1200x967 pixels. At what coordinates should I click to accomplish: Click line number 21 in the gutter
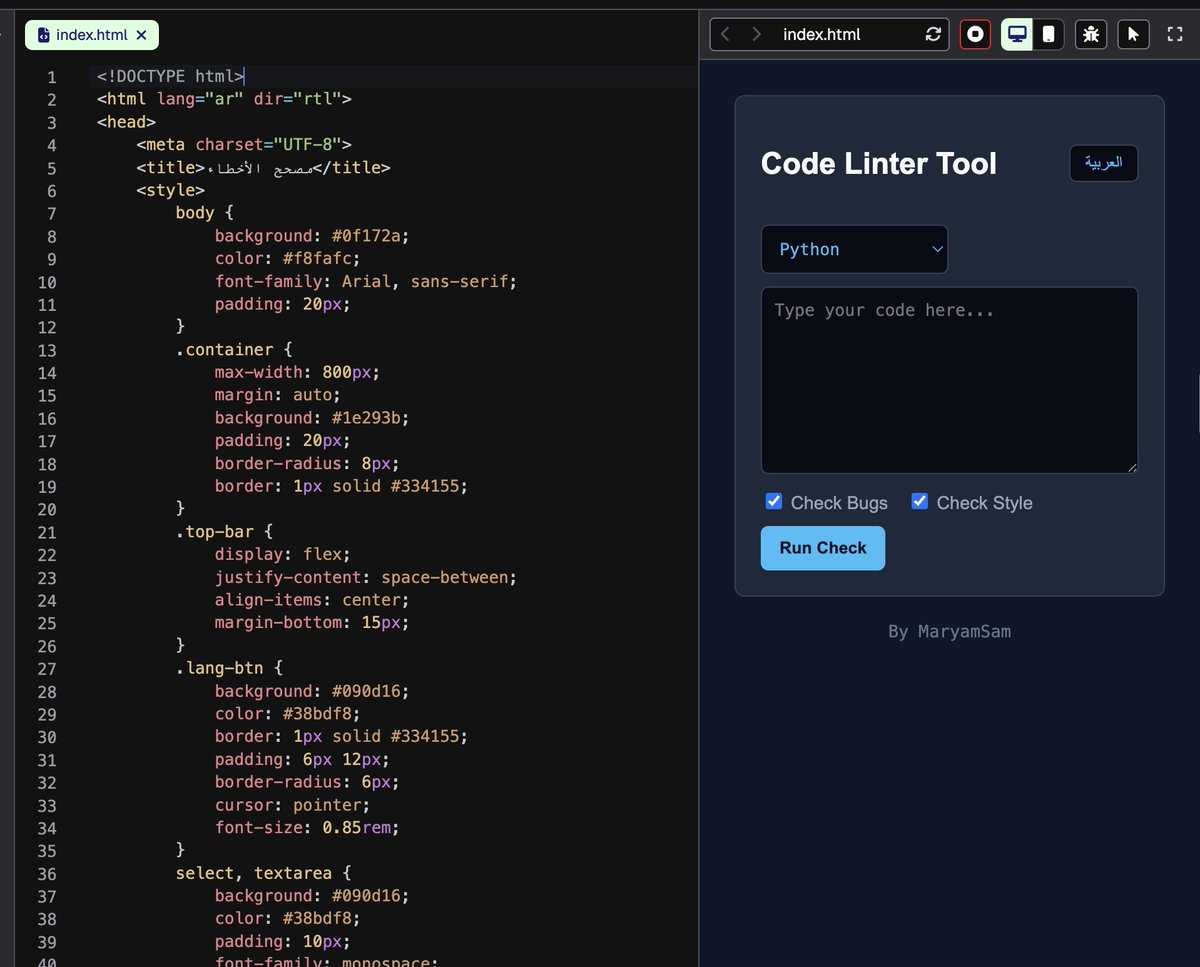51,532
